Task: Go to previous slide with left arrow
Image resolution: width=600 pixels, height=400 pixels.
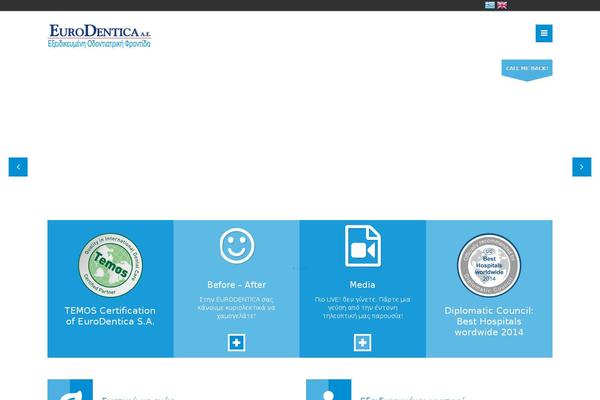Action: pyautogui.click(x=18, y=167)
